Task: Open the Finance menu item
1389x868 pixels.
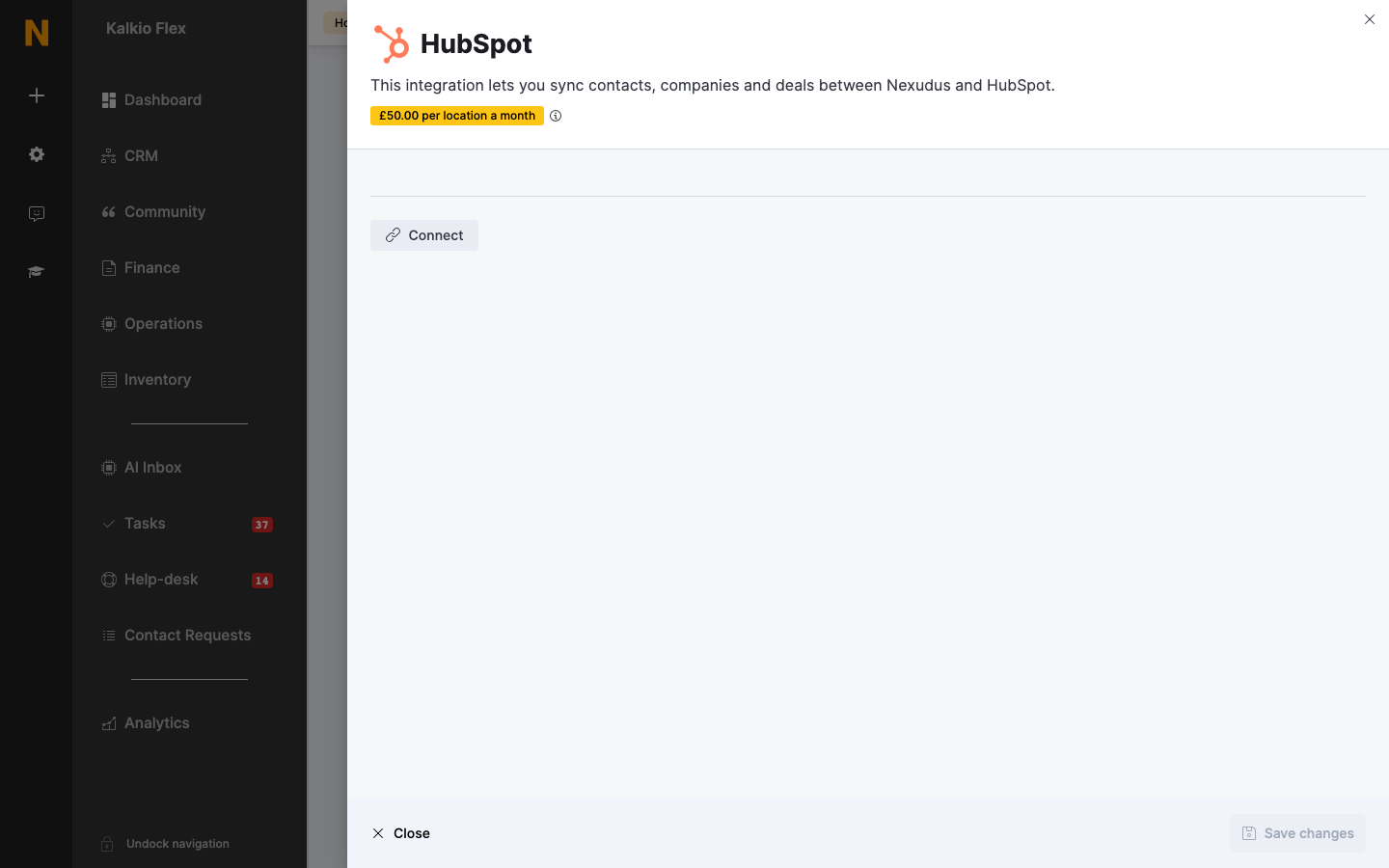Action: pos(141,268)
